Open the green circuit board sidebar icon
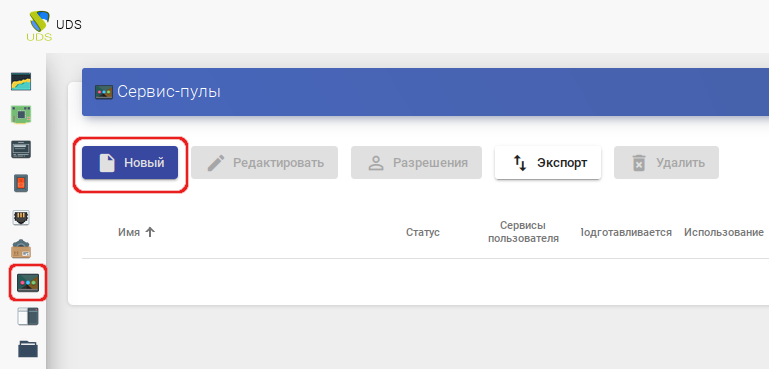The image size is (769, 369). 21,115
